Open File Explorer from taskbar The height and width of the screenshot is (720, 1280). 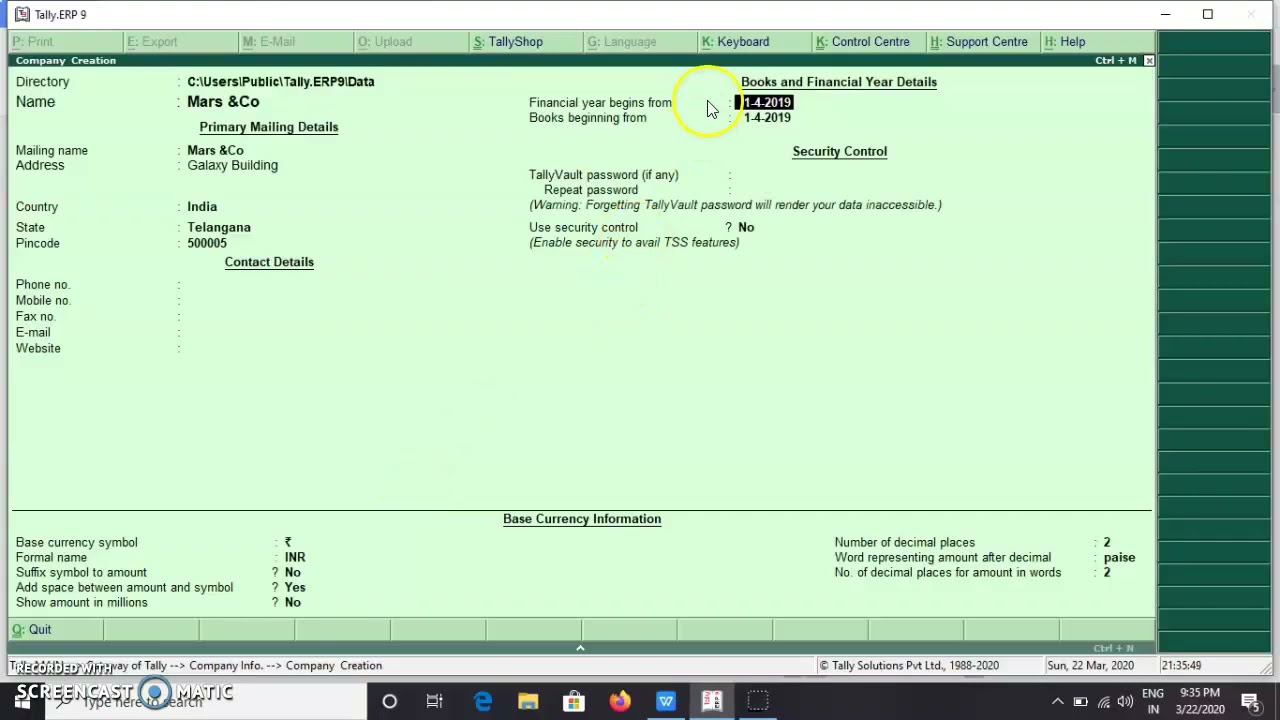pos(528,701)
